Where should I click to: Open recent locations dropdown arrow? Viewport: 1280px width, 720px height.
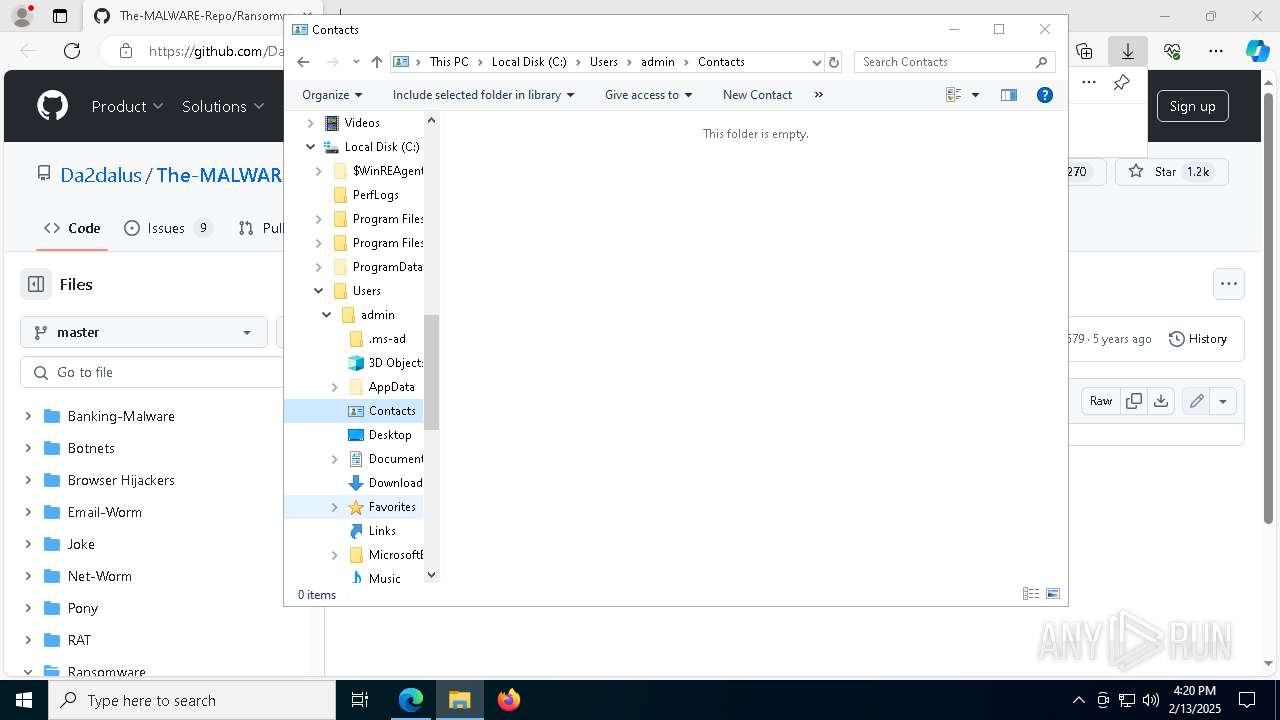click(356, 62)
